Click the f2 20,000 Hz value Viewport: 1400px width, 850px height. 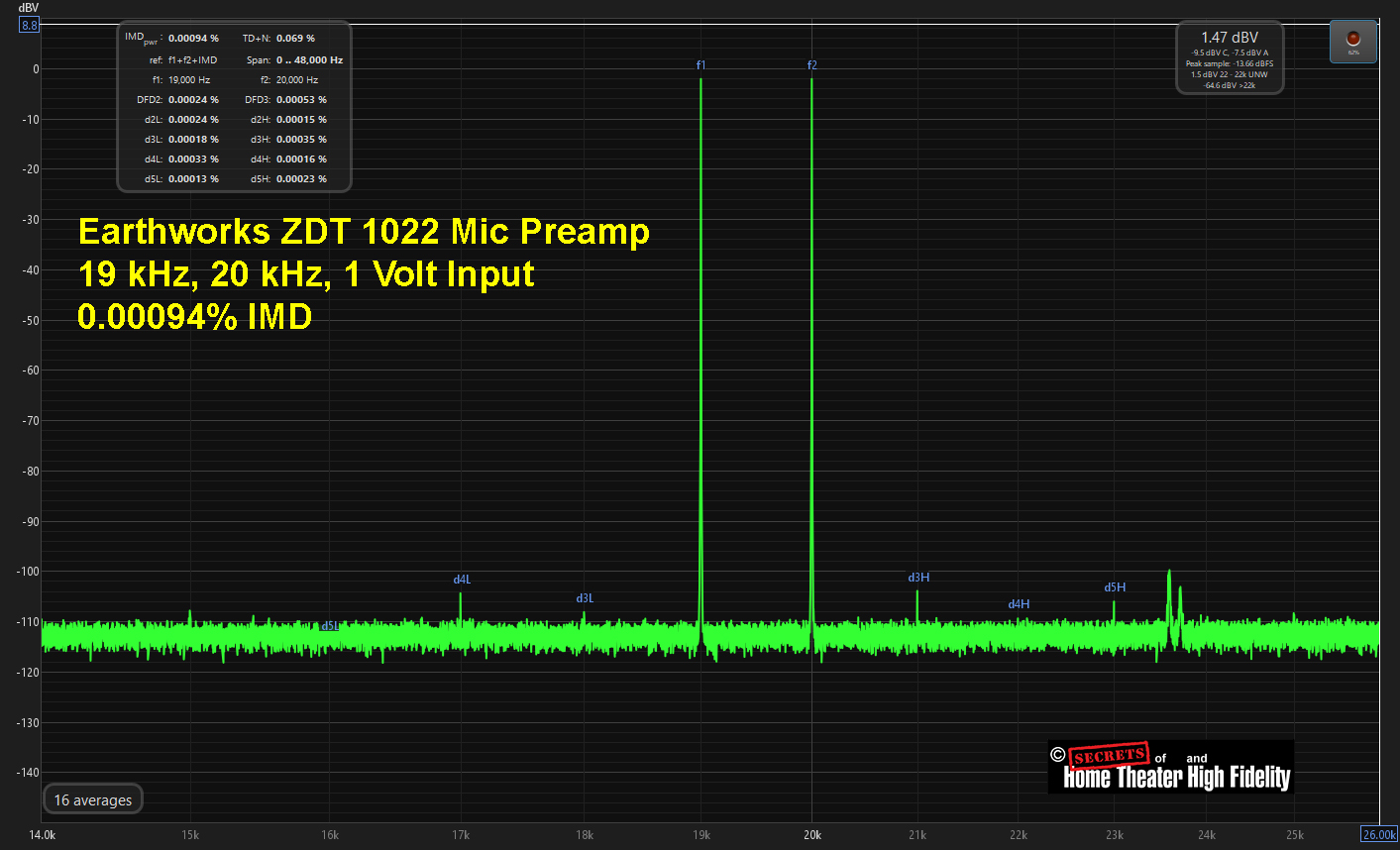pyautogui.click(x=297, y=80)
